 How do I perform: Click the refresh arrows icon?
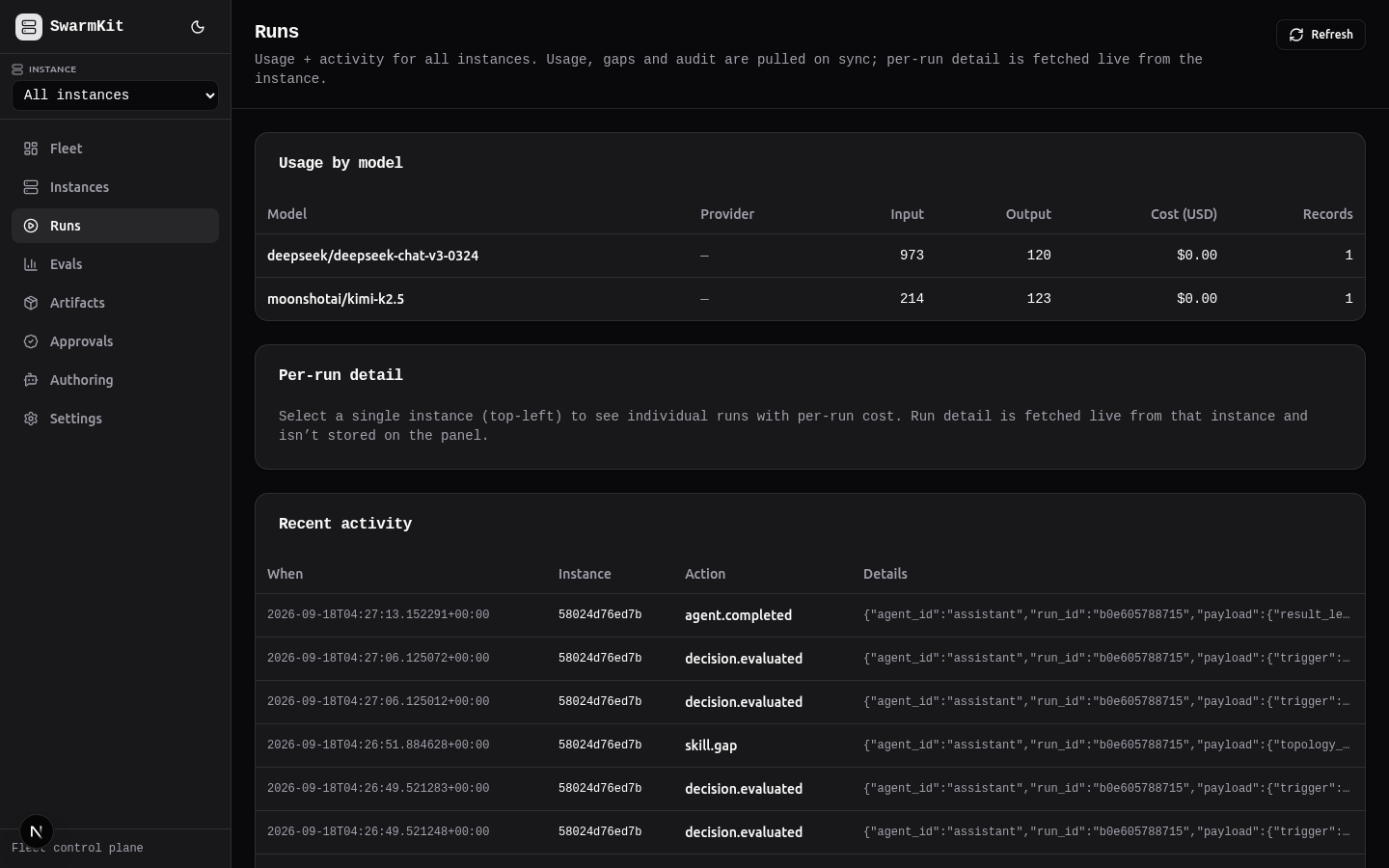click(1296, 35)
